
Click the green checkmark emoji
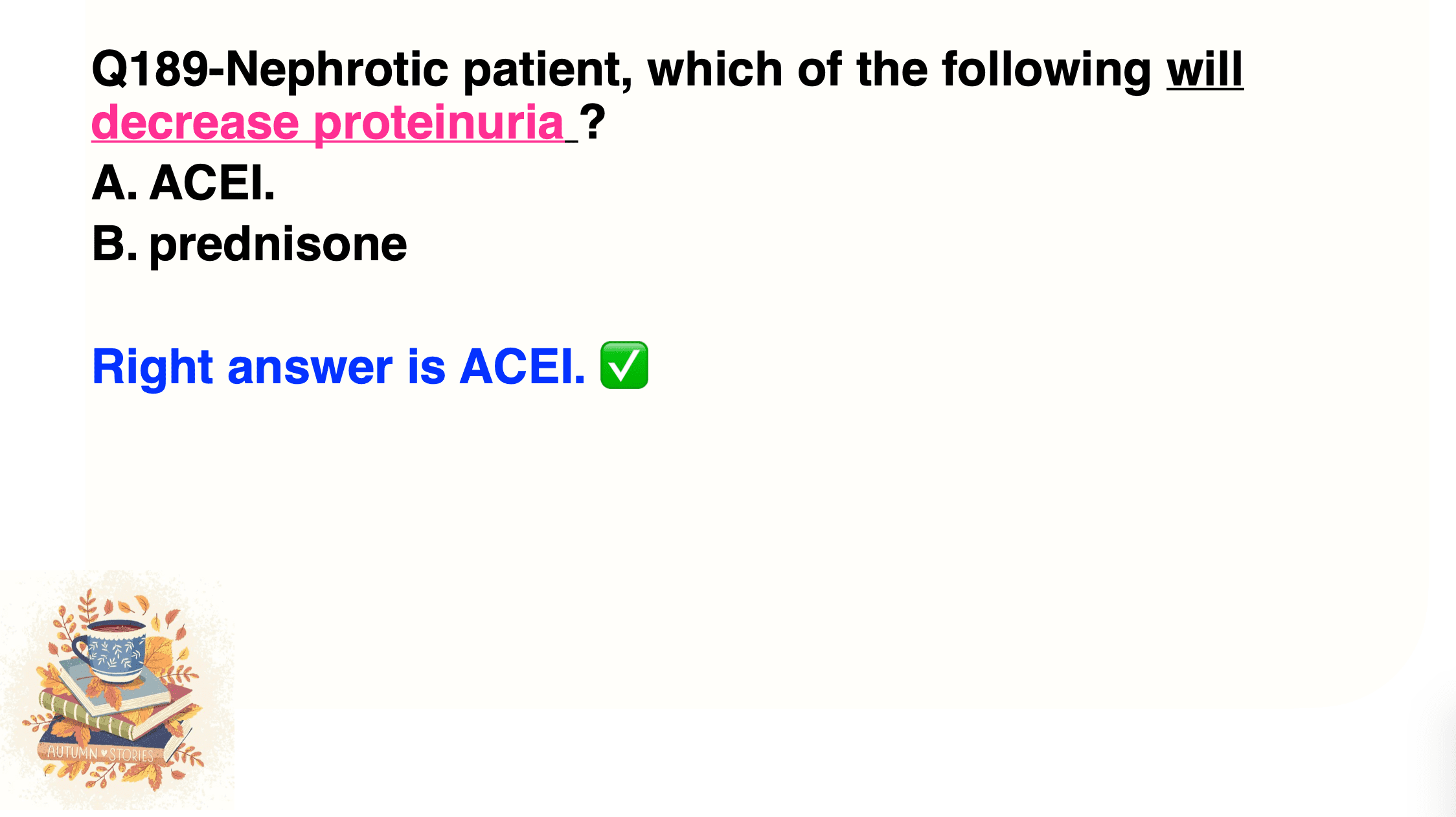624,366
